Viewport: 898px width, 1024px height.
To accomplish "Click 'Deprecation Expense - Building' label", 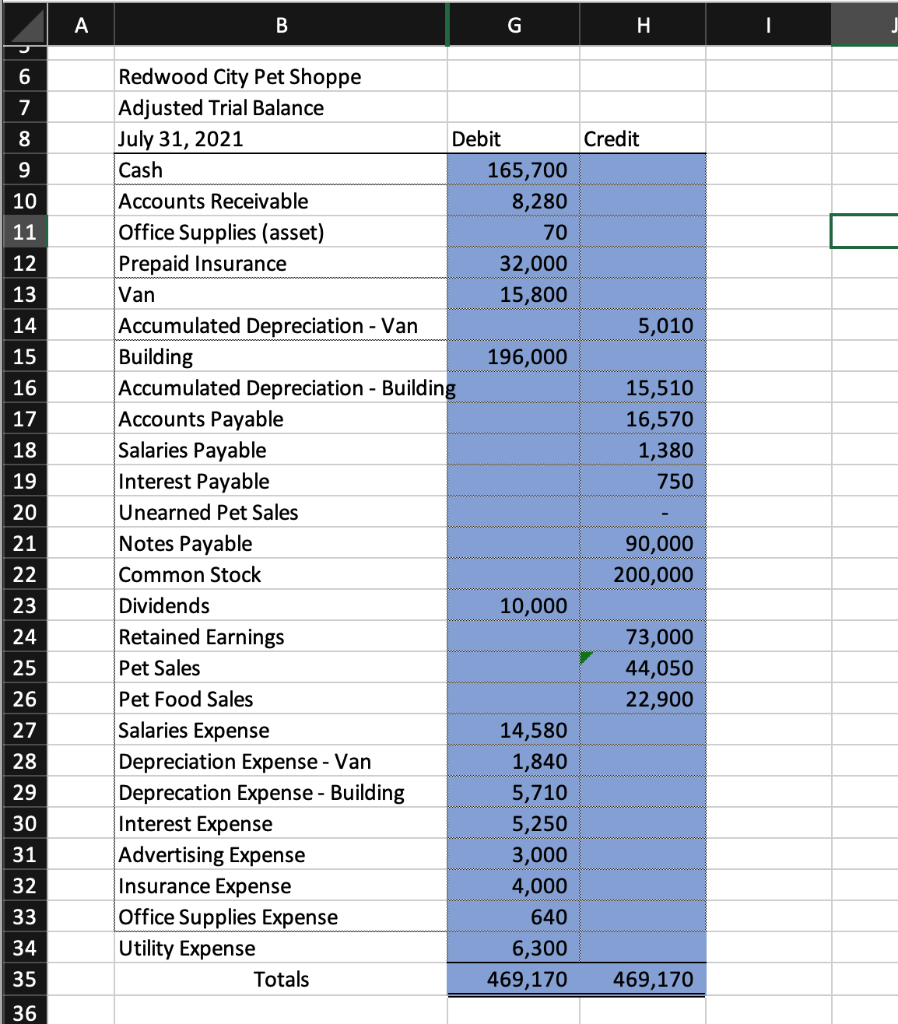I will (281, 792).
